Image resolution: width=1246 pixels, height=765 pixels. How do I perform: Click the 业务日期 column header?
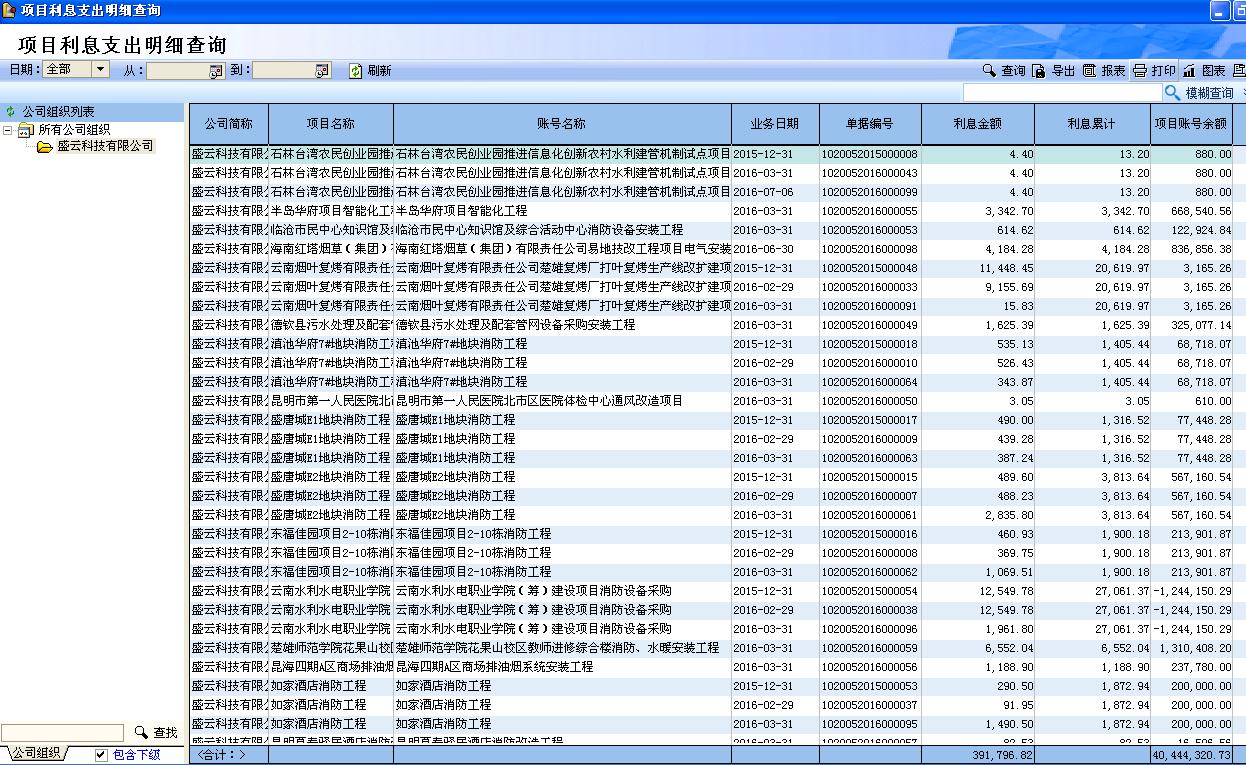click(775, 124)
